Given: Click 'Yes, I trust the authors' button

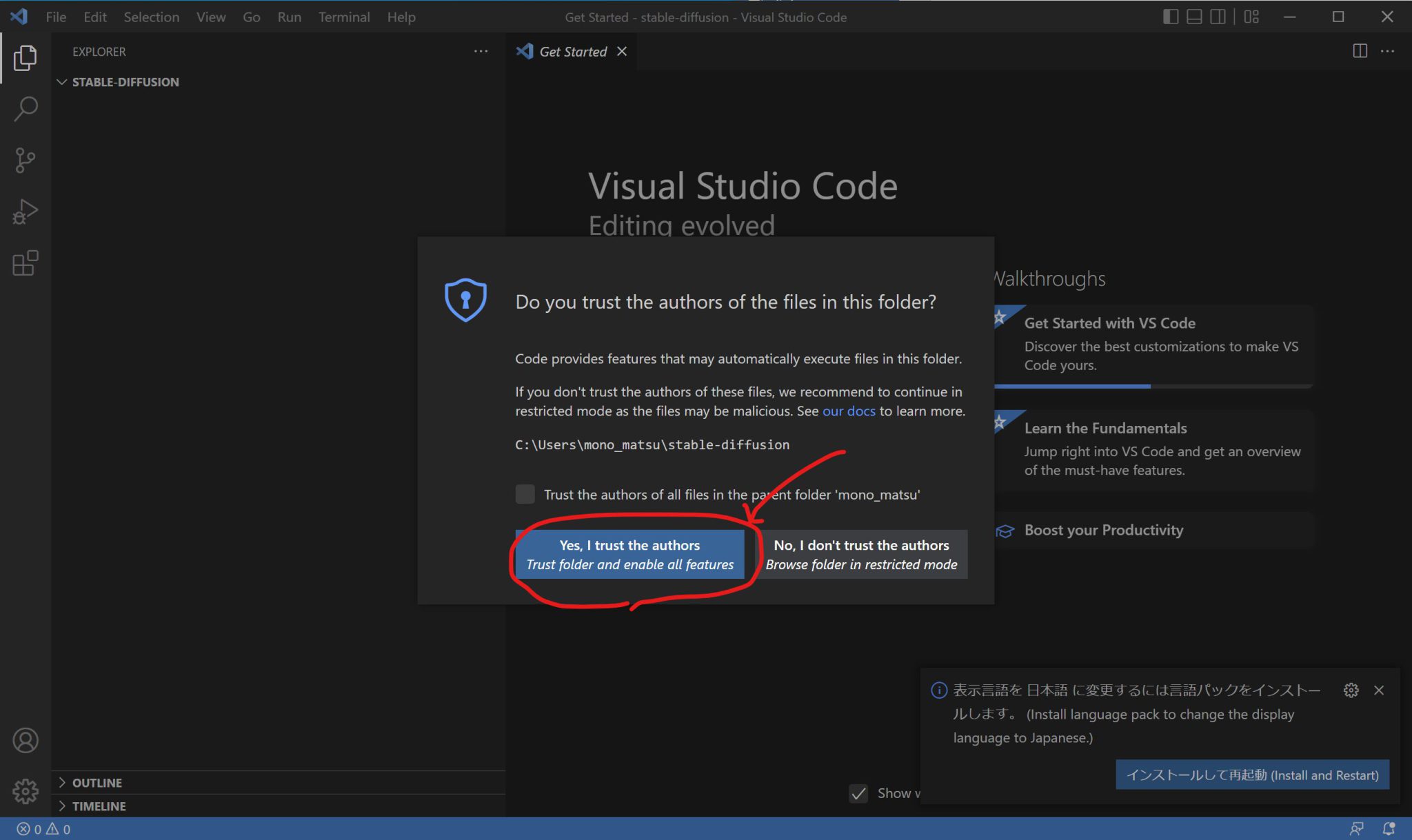Looking at the screenshot, I should pos(629,553).
